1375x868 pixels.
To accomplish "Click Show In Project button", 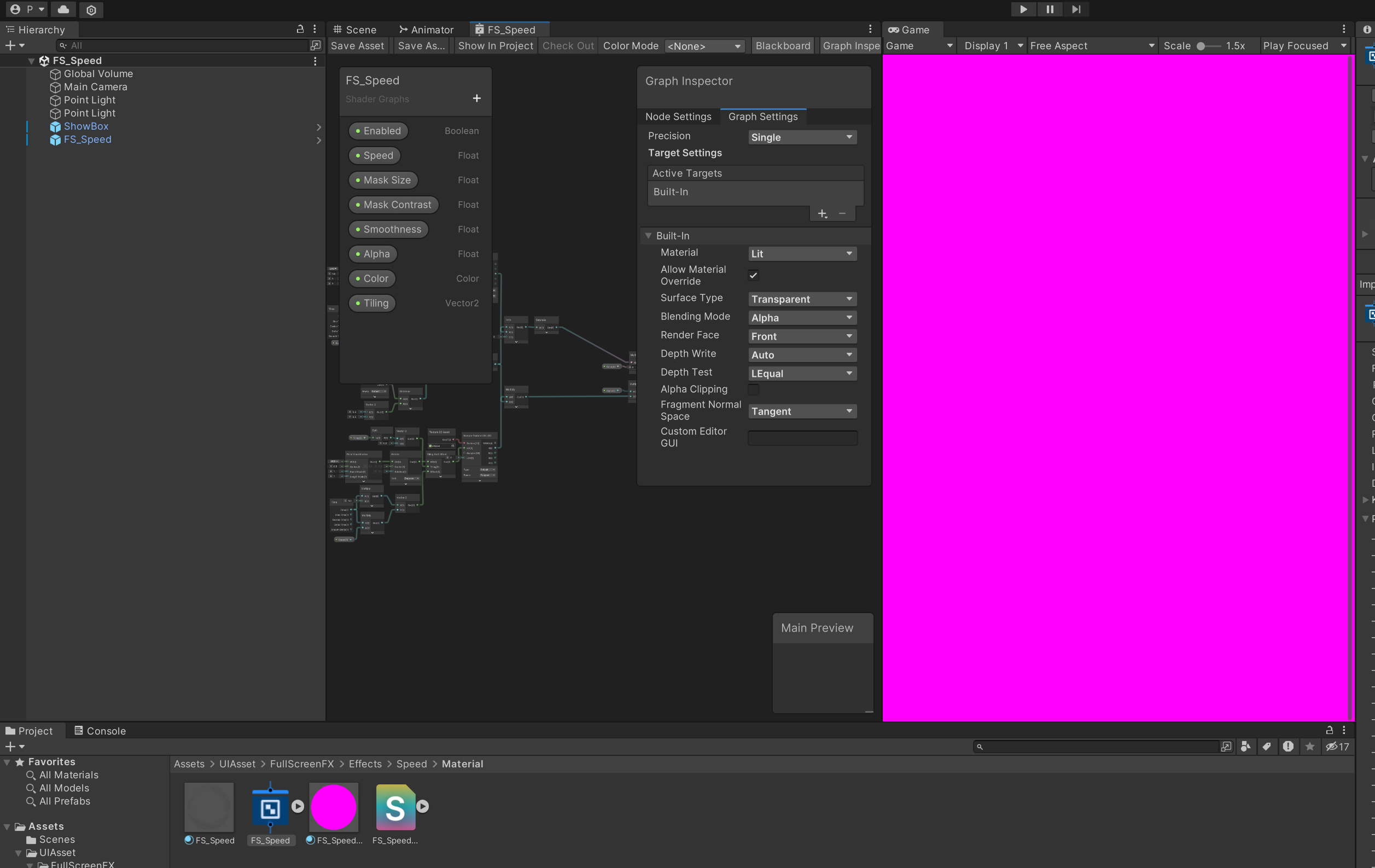I will [x=495, y=46].
